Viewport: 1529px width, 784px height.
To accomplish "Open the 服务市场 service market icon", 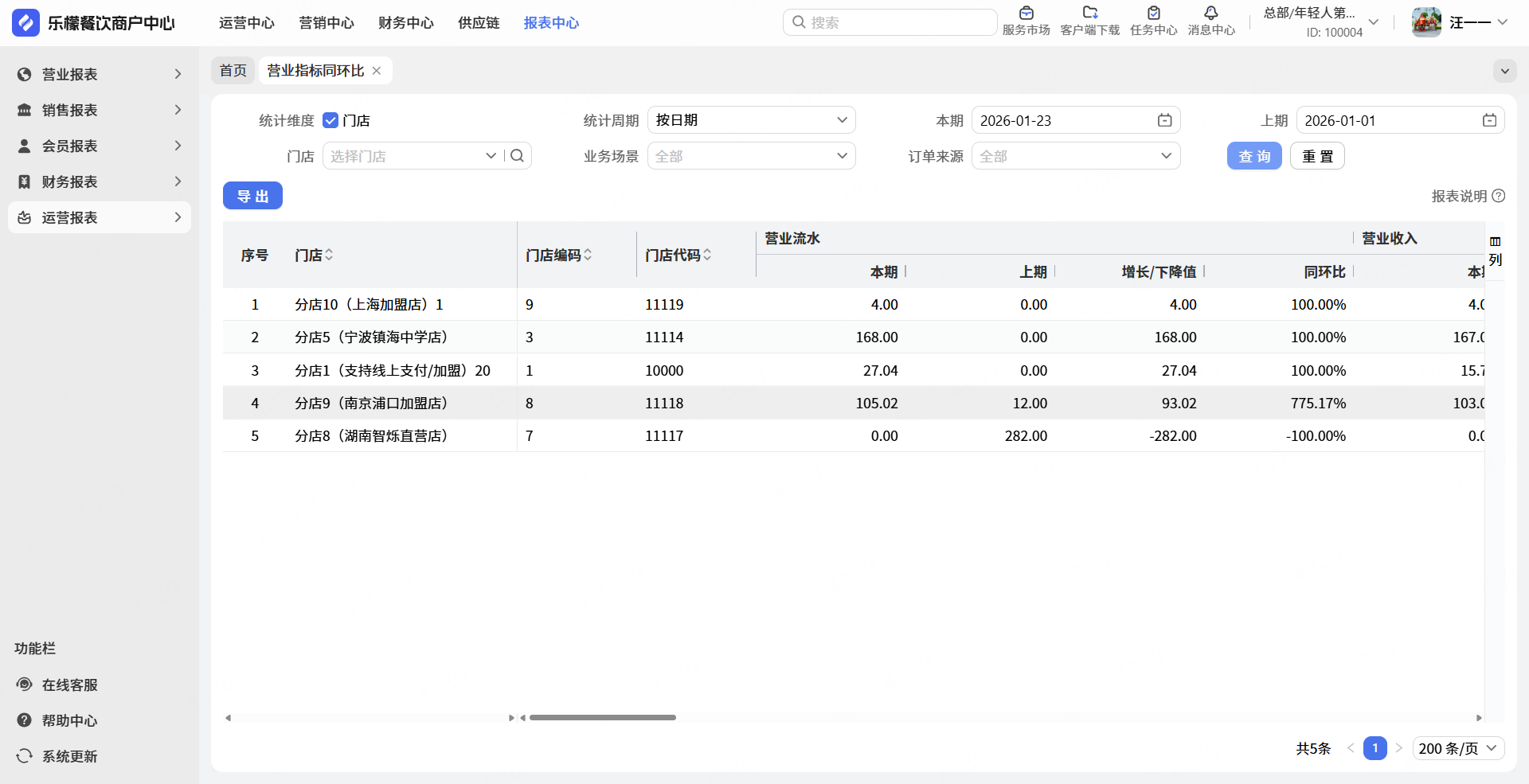I will click(x=1026, y=14).
